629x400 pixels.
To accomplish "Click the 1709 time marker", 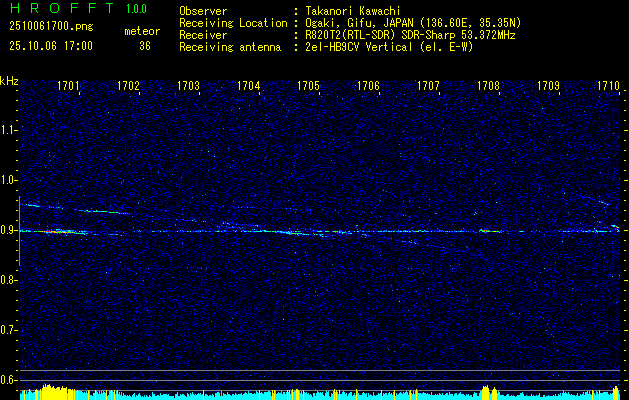I will coord(548,85).
